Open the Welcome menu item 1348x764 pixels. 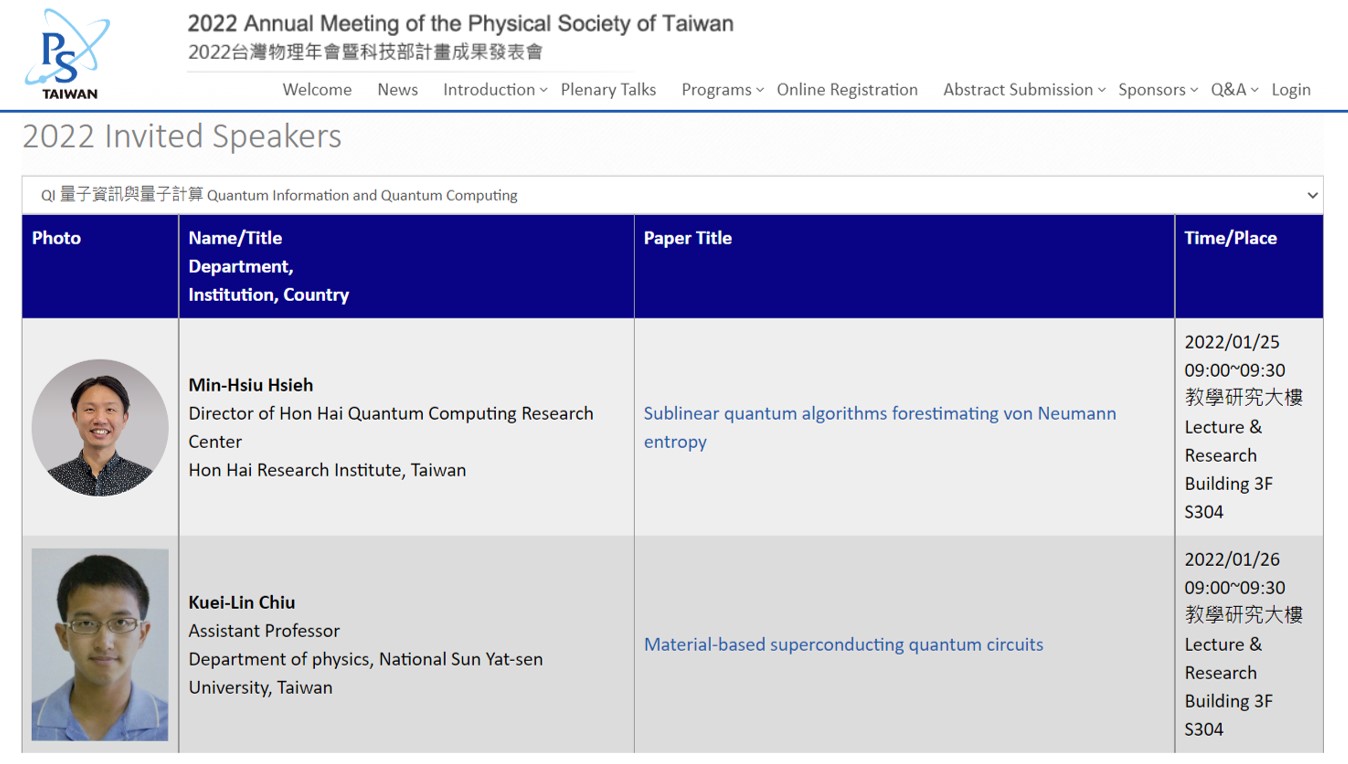click(x=317, y=90)
